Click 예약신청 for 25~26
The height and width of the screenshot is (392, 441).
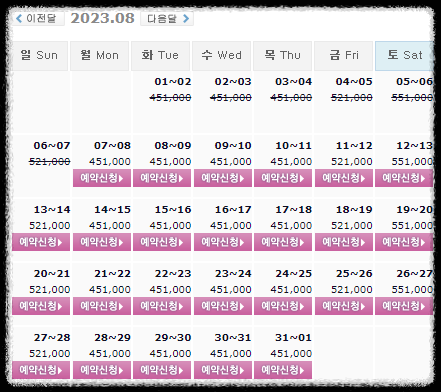[344, 306]
